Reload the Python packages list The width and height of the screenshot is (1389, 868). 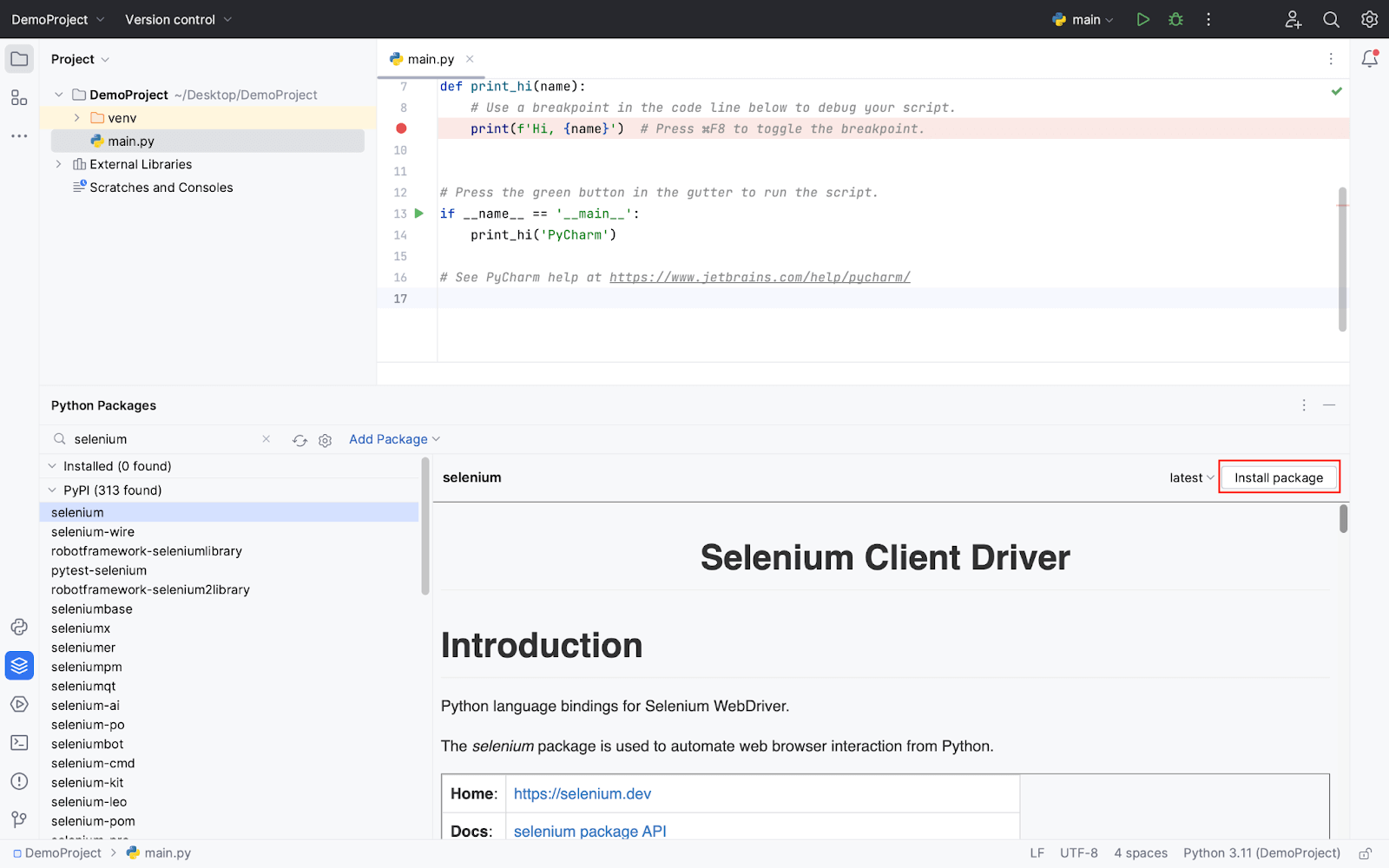click(300, 440)
